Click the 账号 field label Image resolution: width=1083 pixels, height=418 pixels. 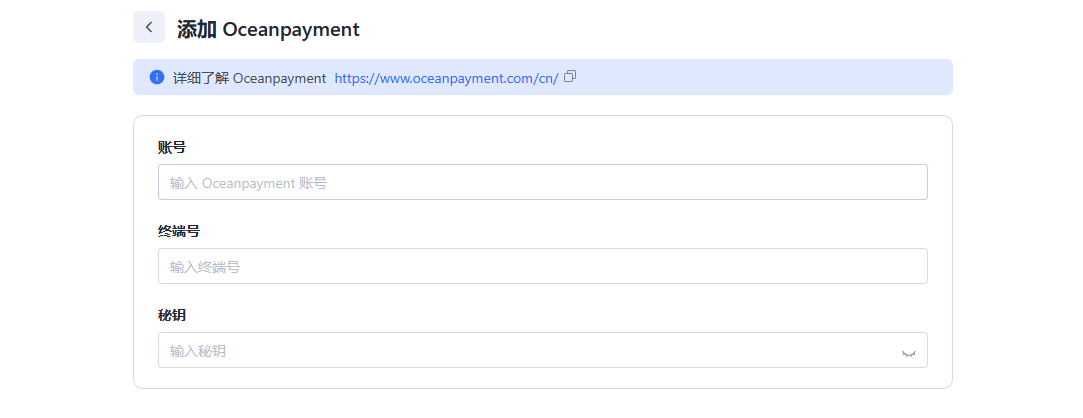pyautogui.click(x=172, y=147)
